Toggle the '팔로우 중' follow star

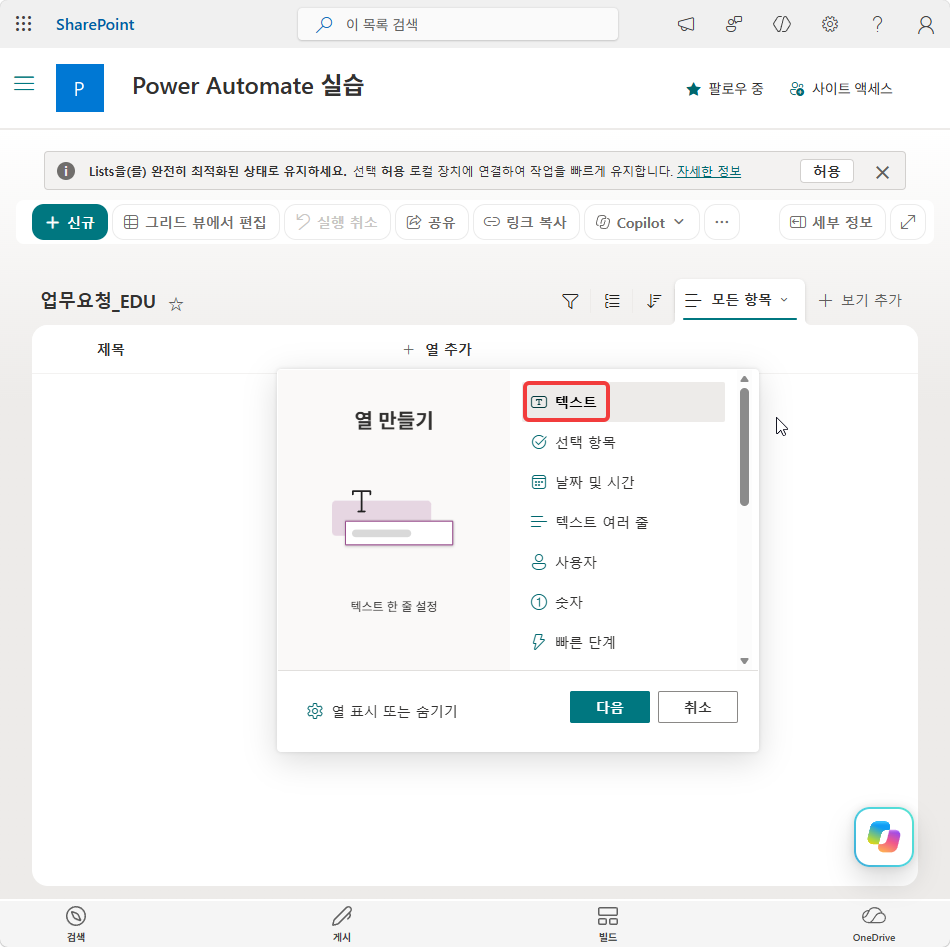[x=725, y=89]
